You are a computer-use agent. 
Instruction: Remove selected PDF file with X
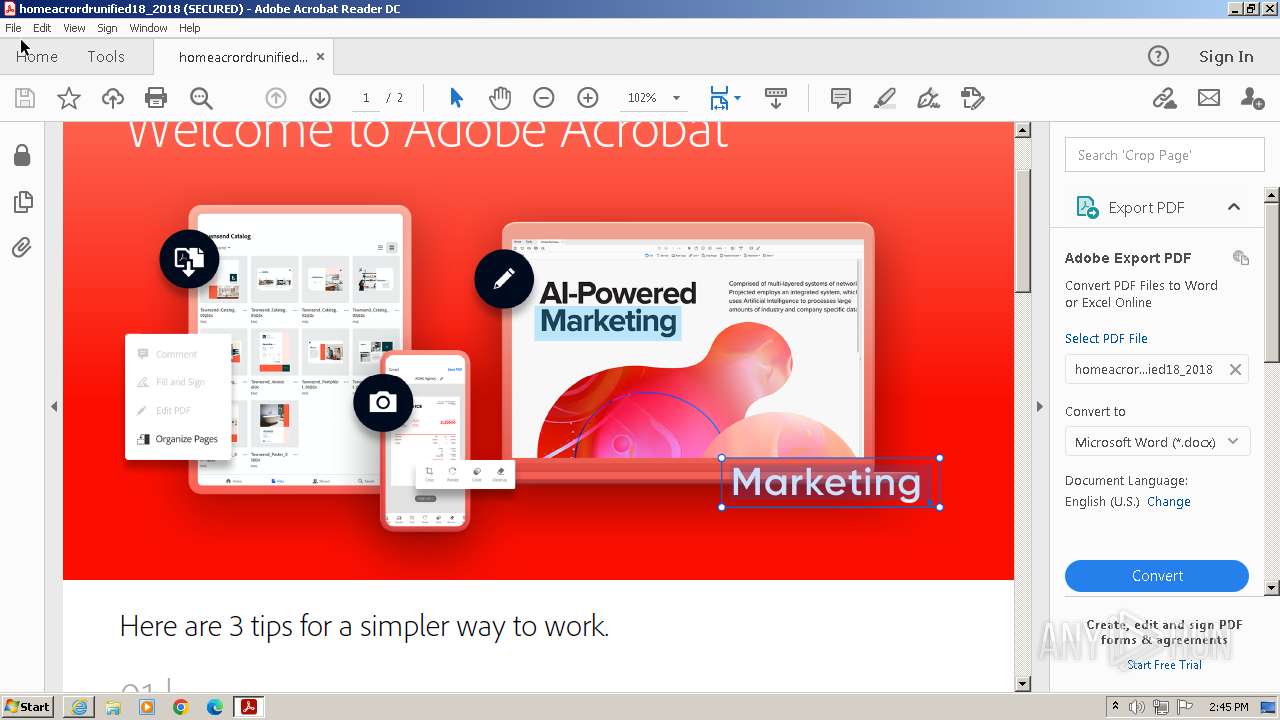click(x=1236, y=369)
